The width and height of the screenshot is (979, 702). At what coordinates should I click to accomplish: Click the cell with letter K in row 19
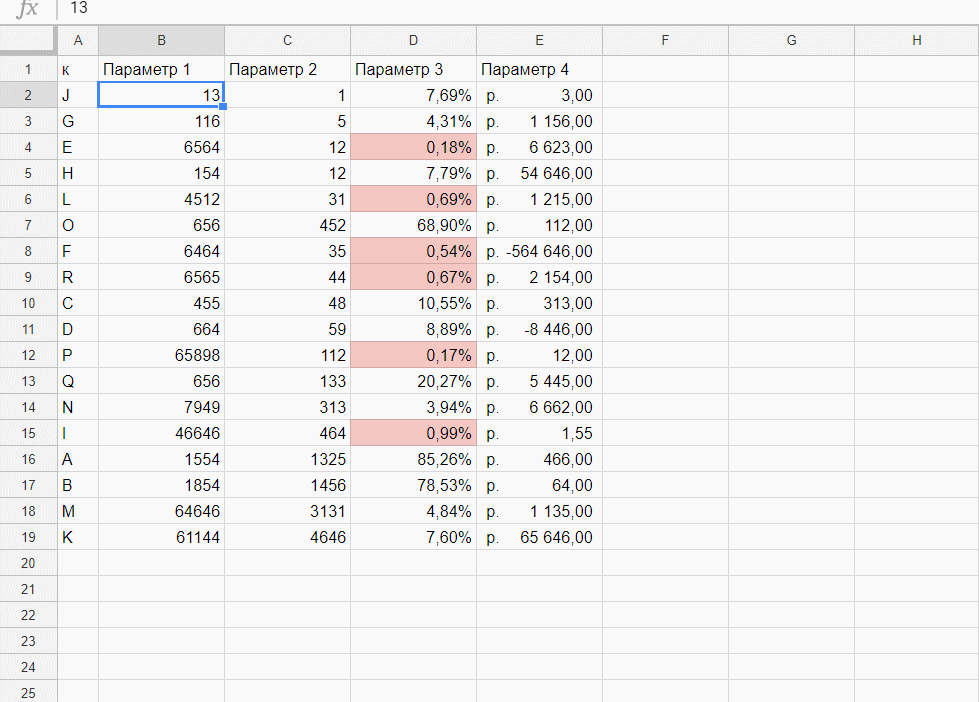(x=78, y=537)
